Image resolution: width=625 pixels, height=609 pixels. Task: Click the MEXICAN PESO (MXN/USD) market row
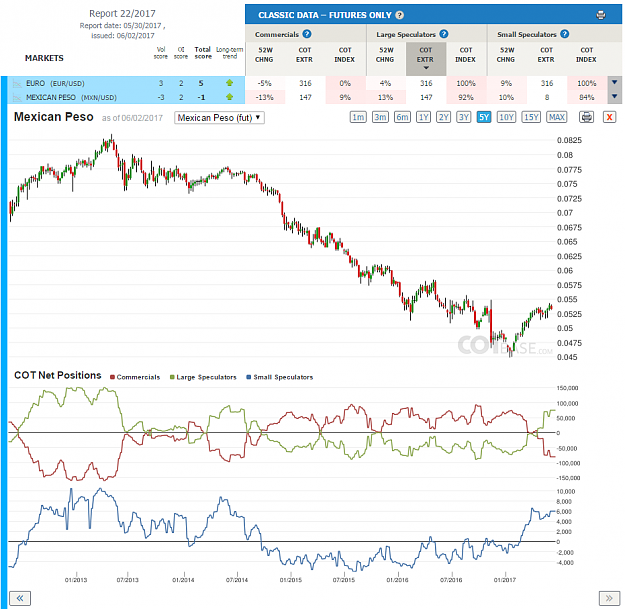point(126,97)
